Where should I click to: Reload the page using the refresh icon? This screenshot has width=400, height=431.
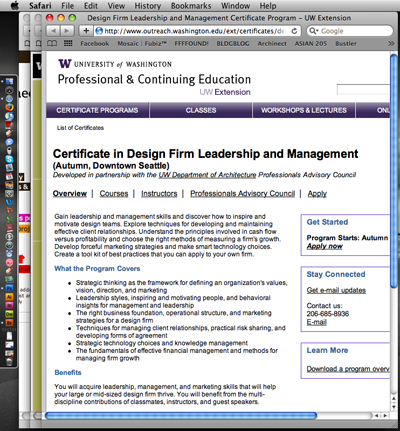294,31
